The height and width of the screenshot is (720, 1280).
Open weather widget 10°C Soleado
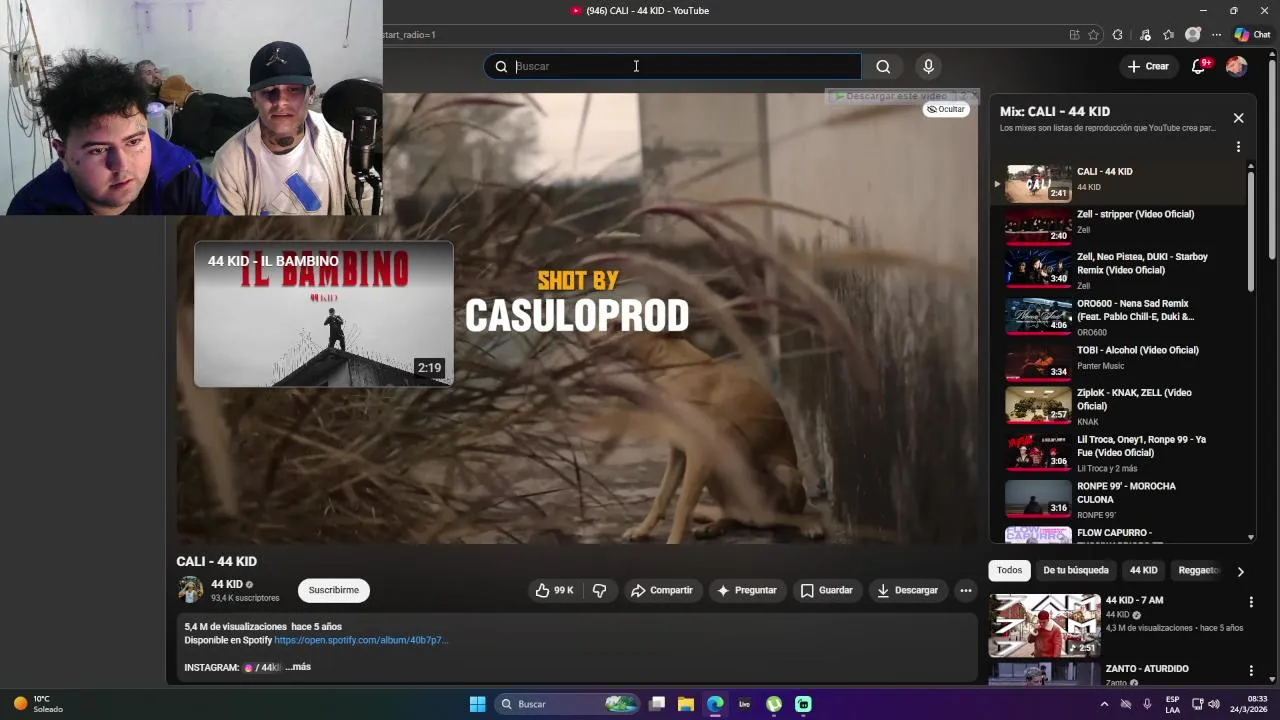tap(38, 704)
